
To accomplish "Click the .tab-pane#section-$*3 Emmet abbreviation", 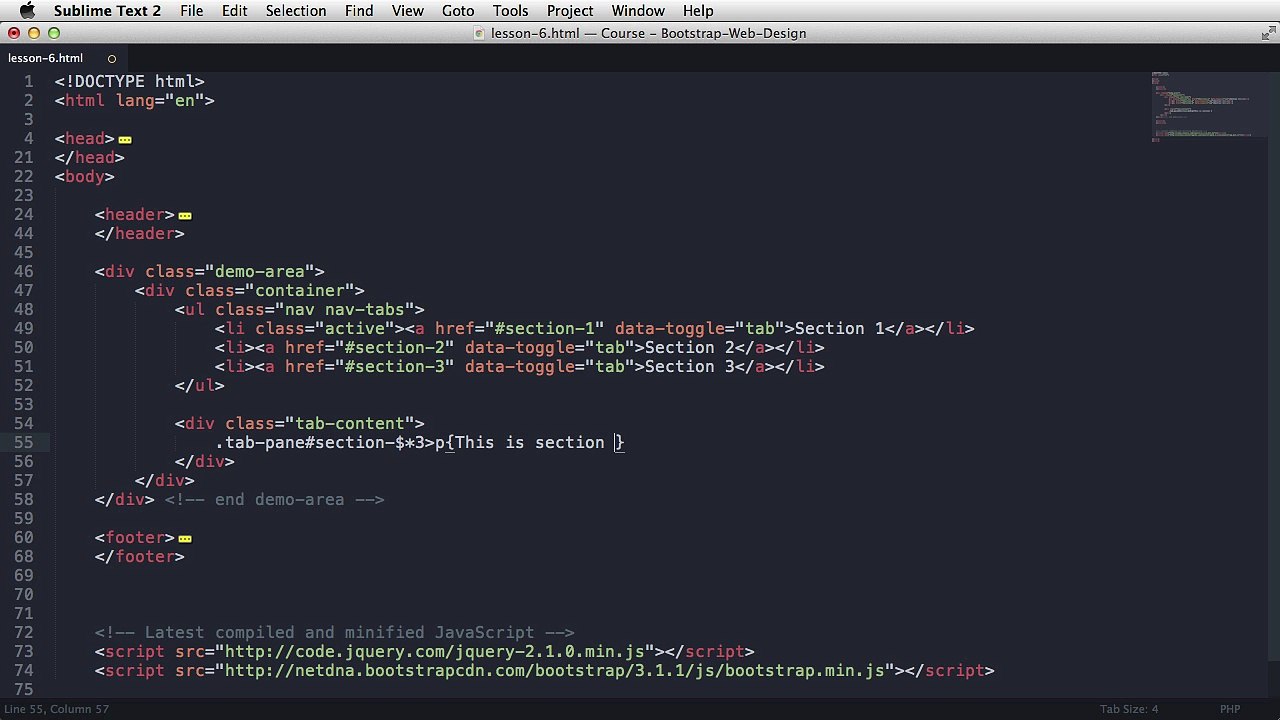I will (x=320, y=443).
